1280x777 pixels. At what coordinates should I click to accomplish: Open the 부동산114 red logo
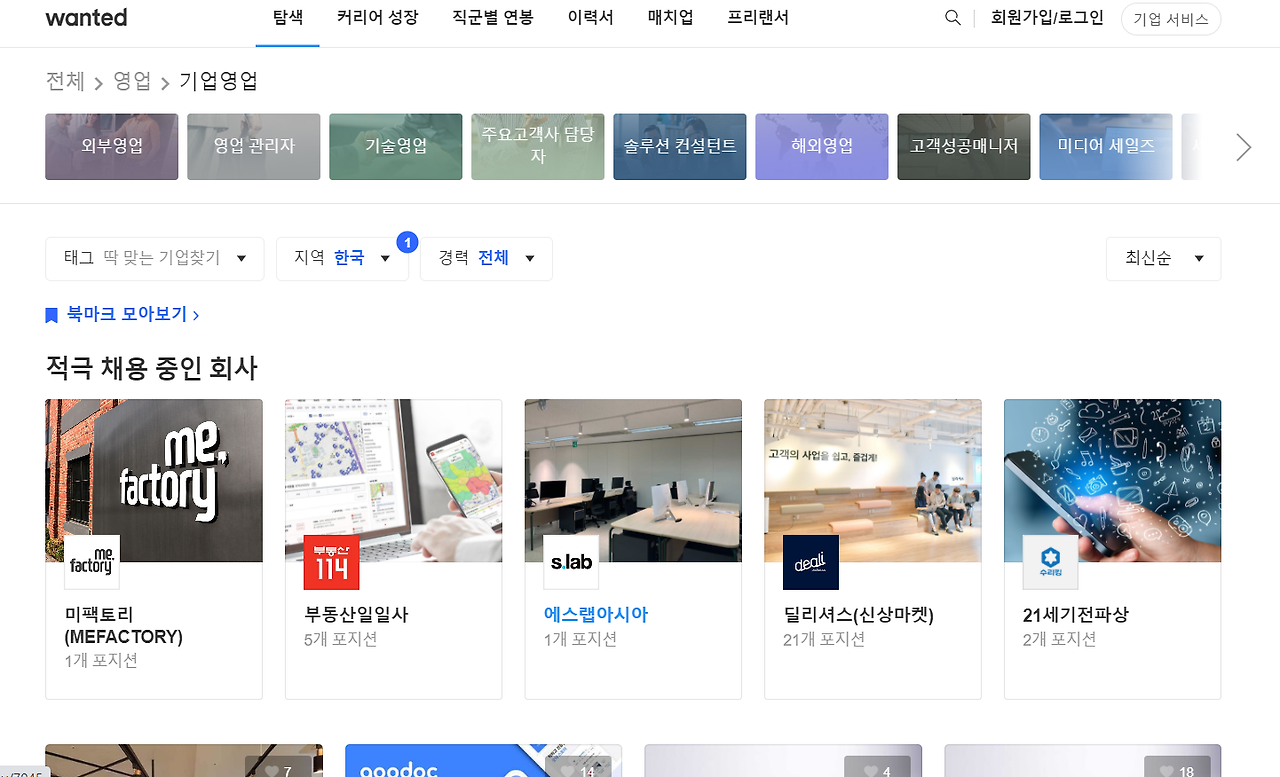click(x=331, y=562)
